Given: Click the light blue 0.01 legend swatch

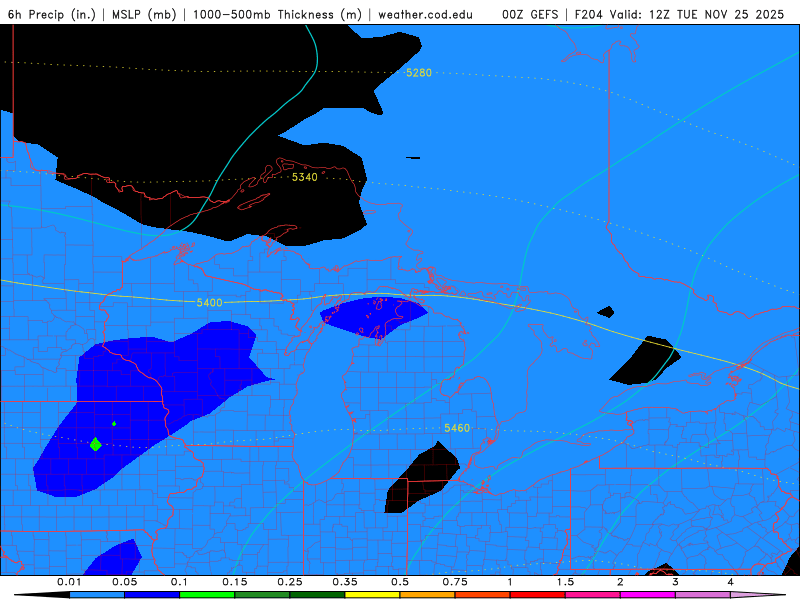Looking at the screenshot, I should (97, 595).
